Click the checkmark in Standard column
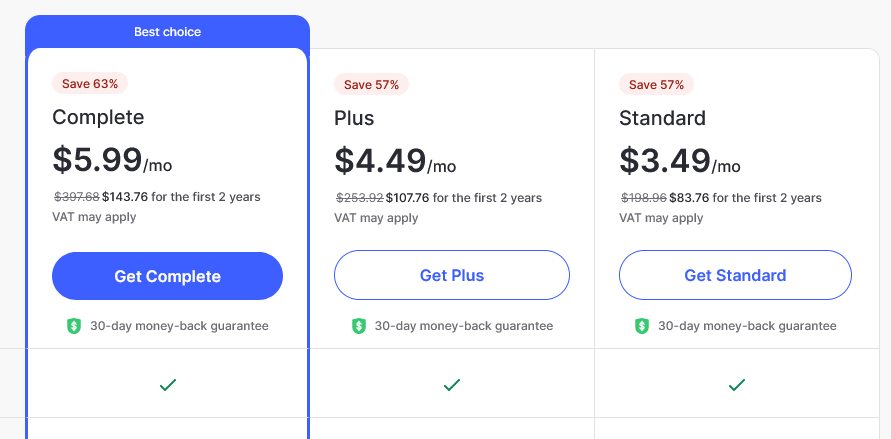Screen dimensions: 891x439 point(736,385)
